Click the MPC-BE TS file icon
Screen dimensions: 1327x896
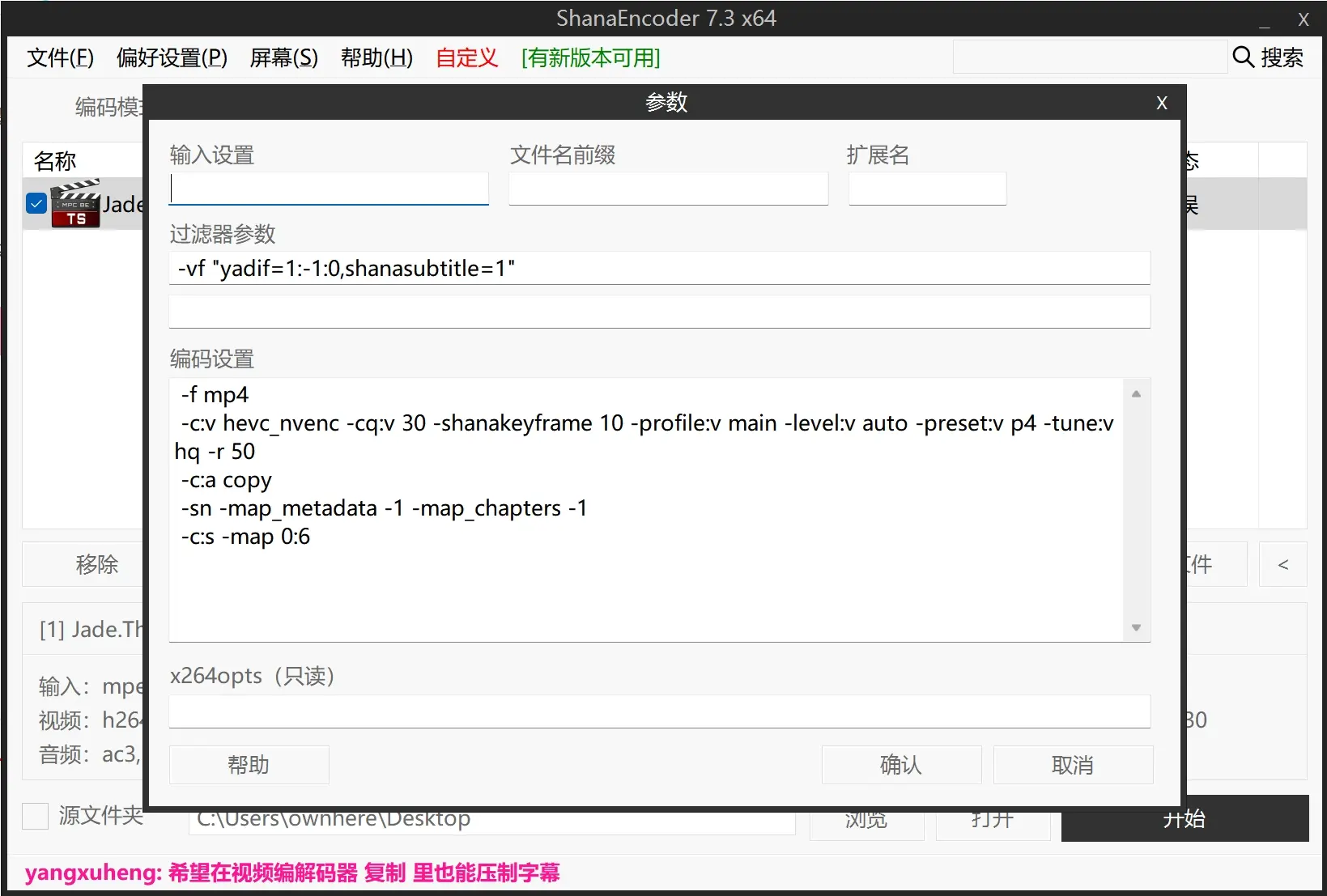pos(75,203)
